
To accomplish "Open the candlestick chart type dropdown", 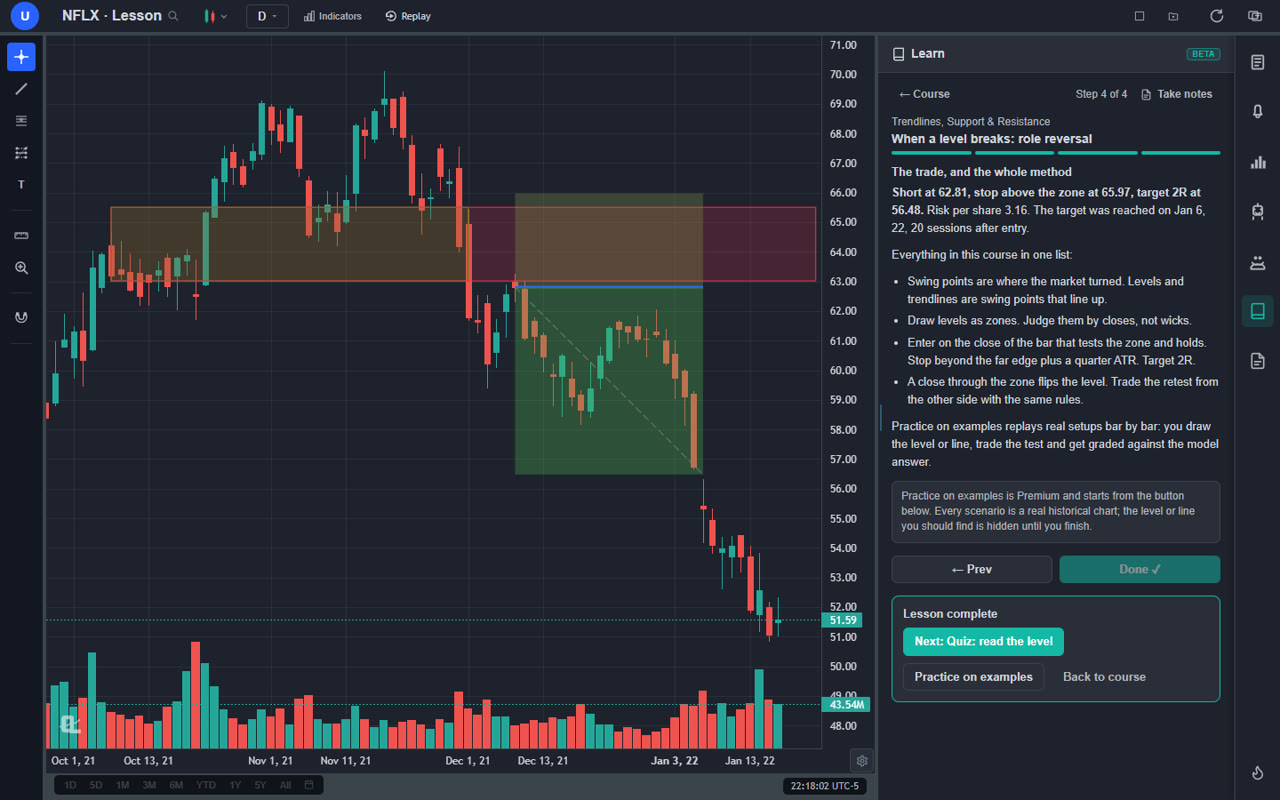I will pyautogui.click(x=215, y=16).
